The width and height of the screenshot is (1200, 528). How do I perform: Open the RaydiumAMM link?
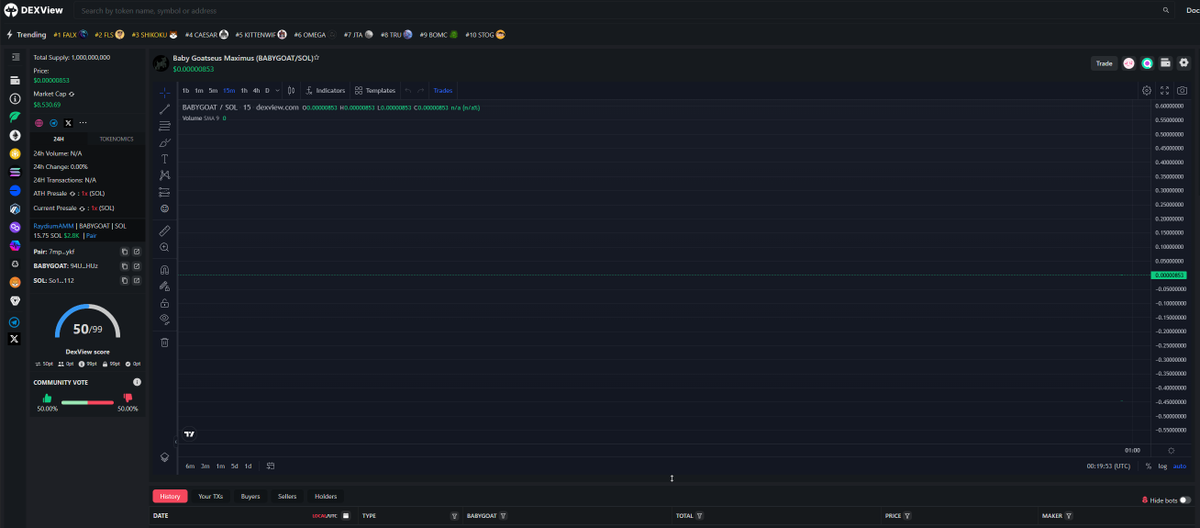[54, 226]
